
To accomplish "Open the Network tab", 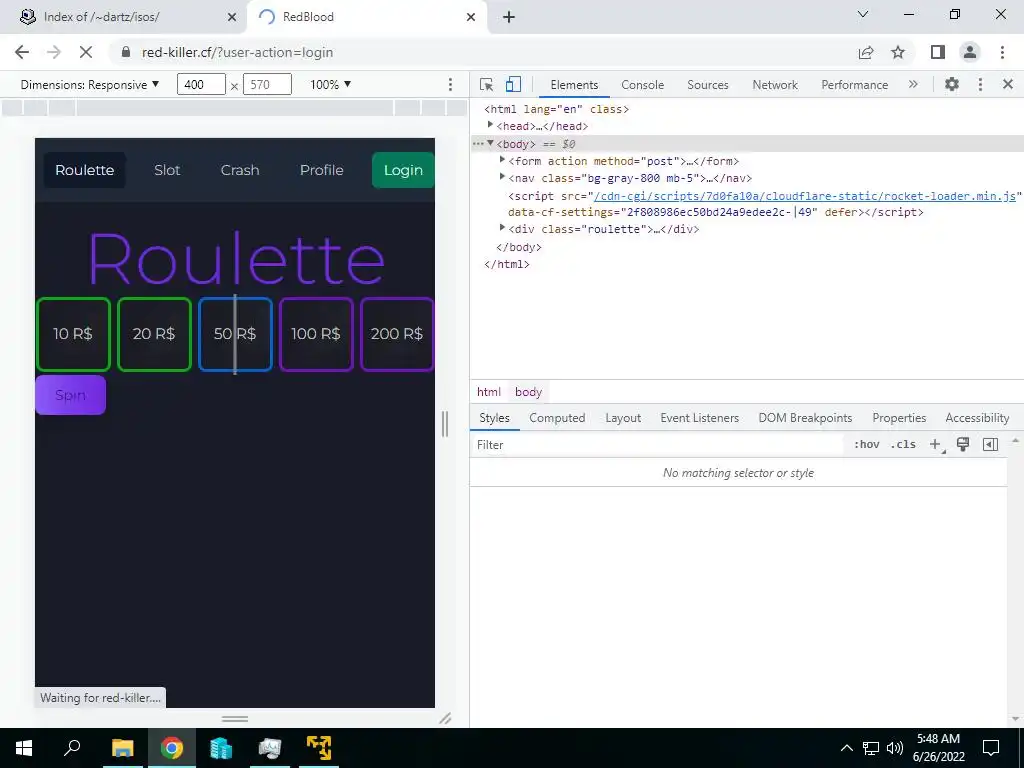I will click(775, 85).
